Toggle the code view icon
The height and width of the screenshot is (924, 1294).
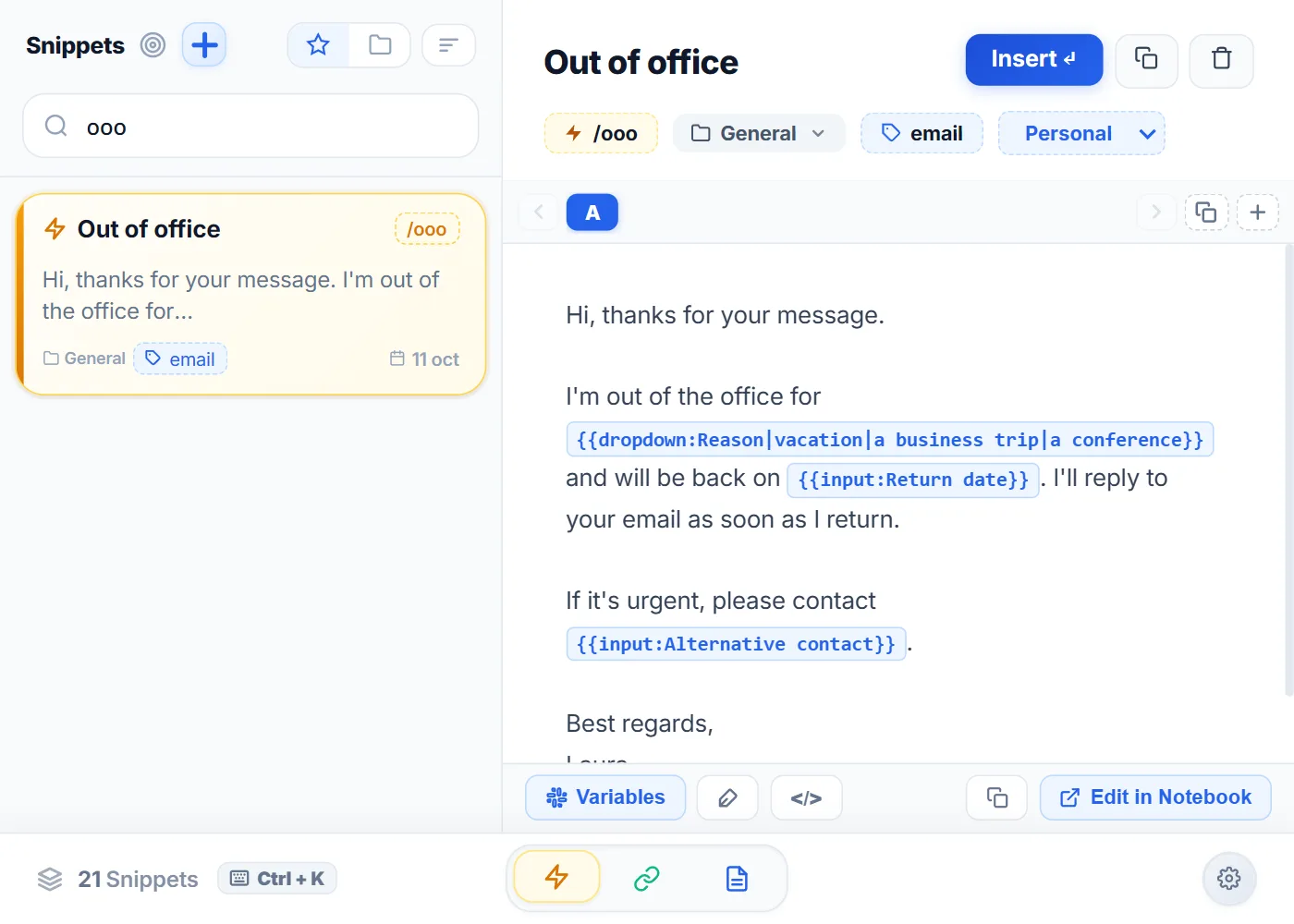[x=806, y=797]
